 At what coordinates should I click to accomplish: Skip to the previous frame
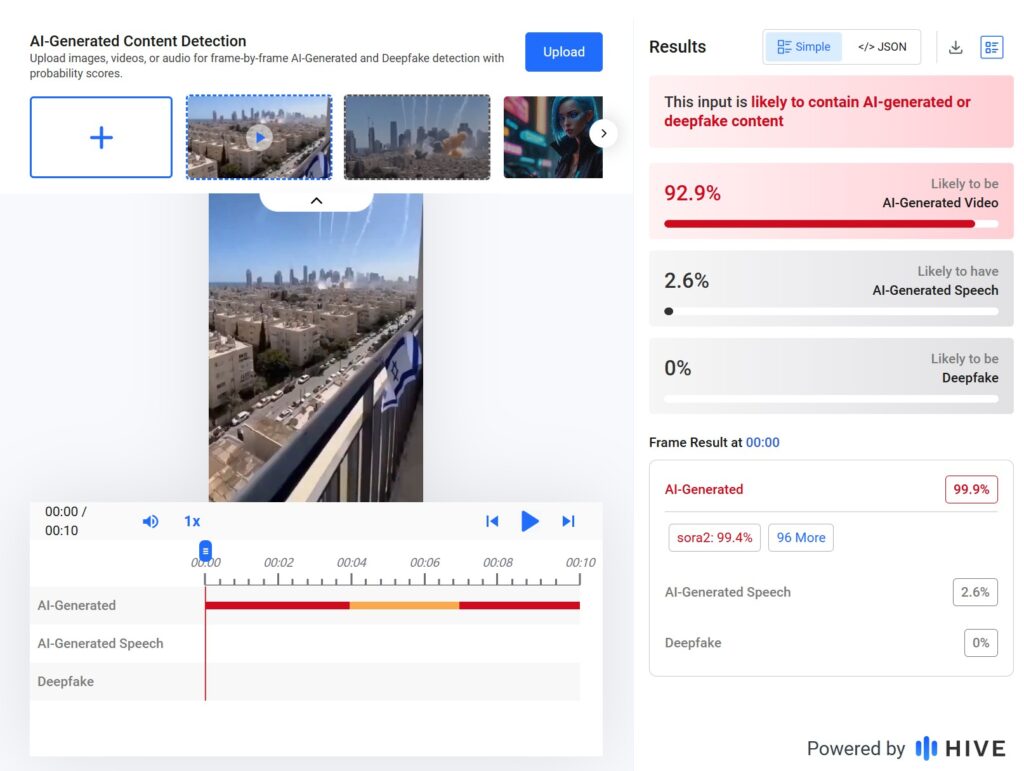492,521
